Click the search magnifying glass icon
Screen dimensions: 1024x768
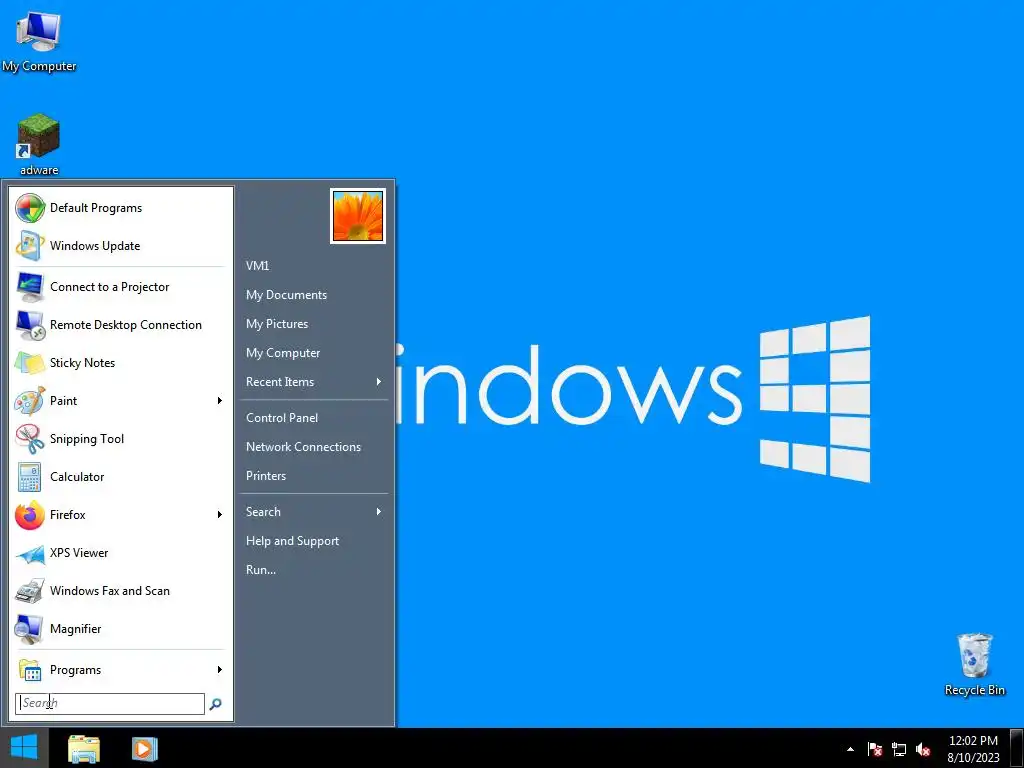tap(216, 704)
